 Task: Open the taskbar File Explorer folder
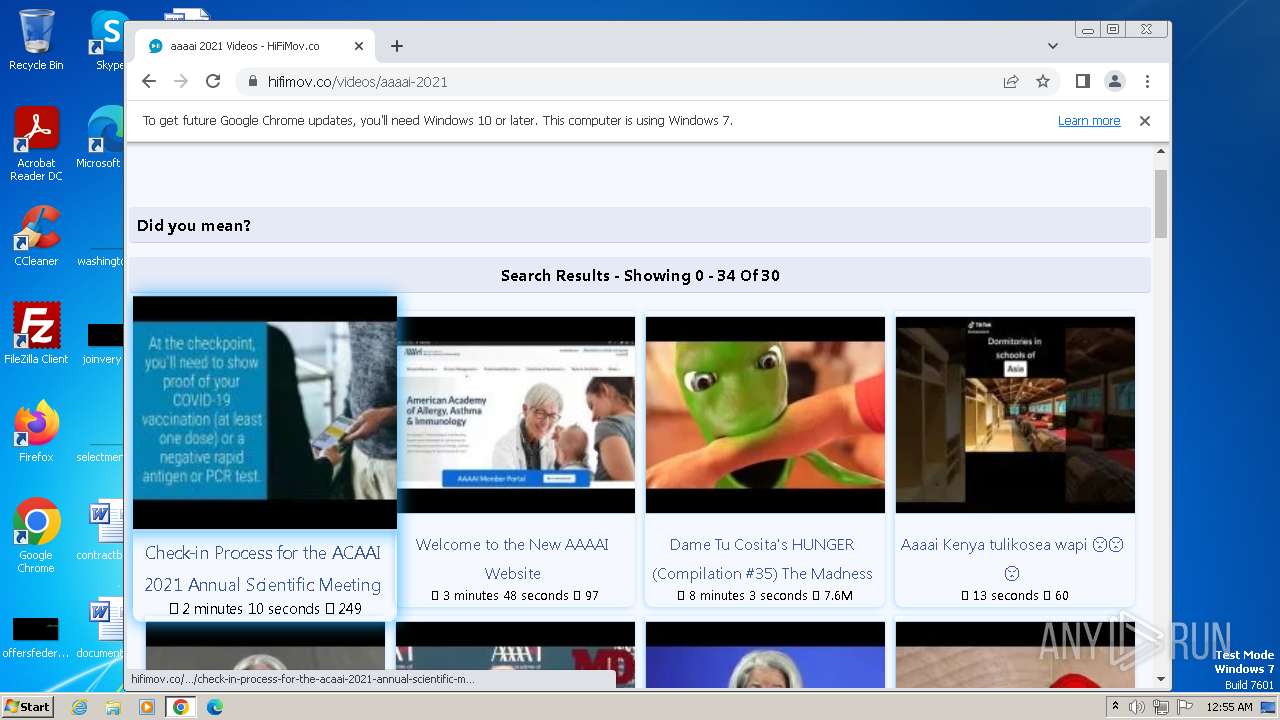coord(113,707)
